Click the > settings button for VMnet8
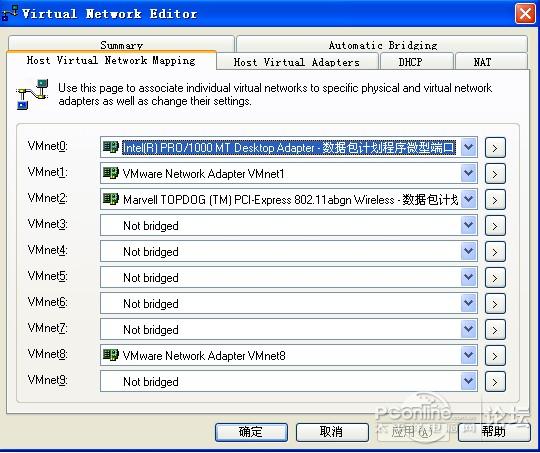 pyautogui.click(x=495, y=356)
